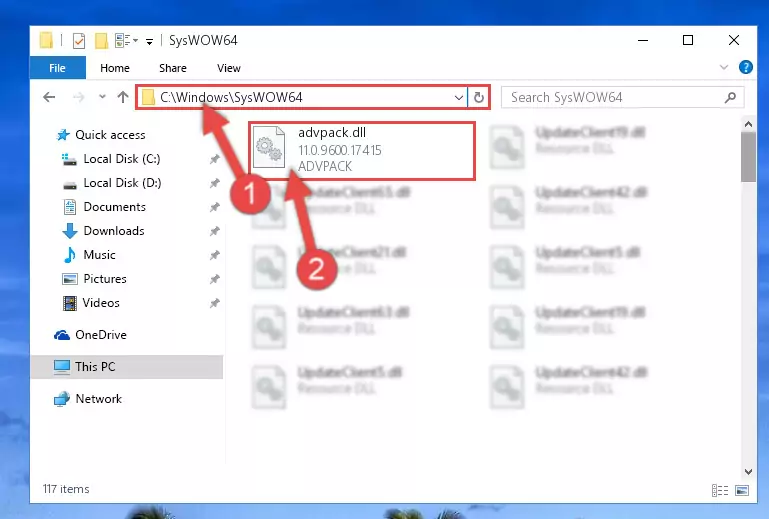Select Quick access in navigation pane
Viewport: 769px width, 519px height.
110,134
